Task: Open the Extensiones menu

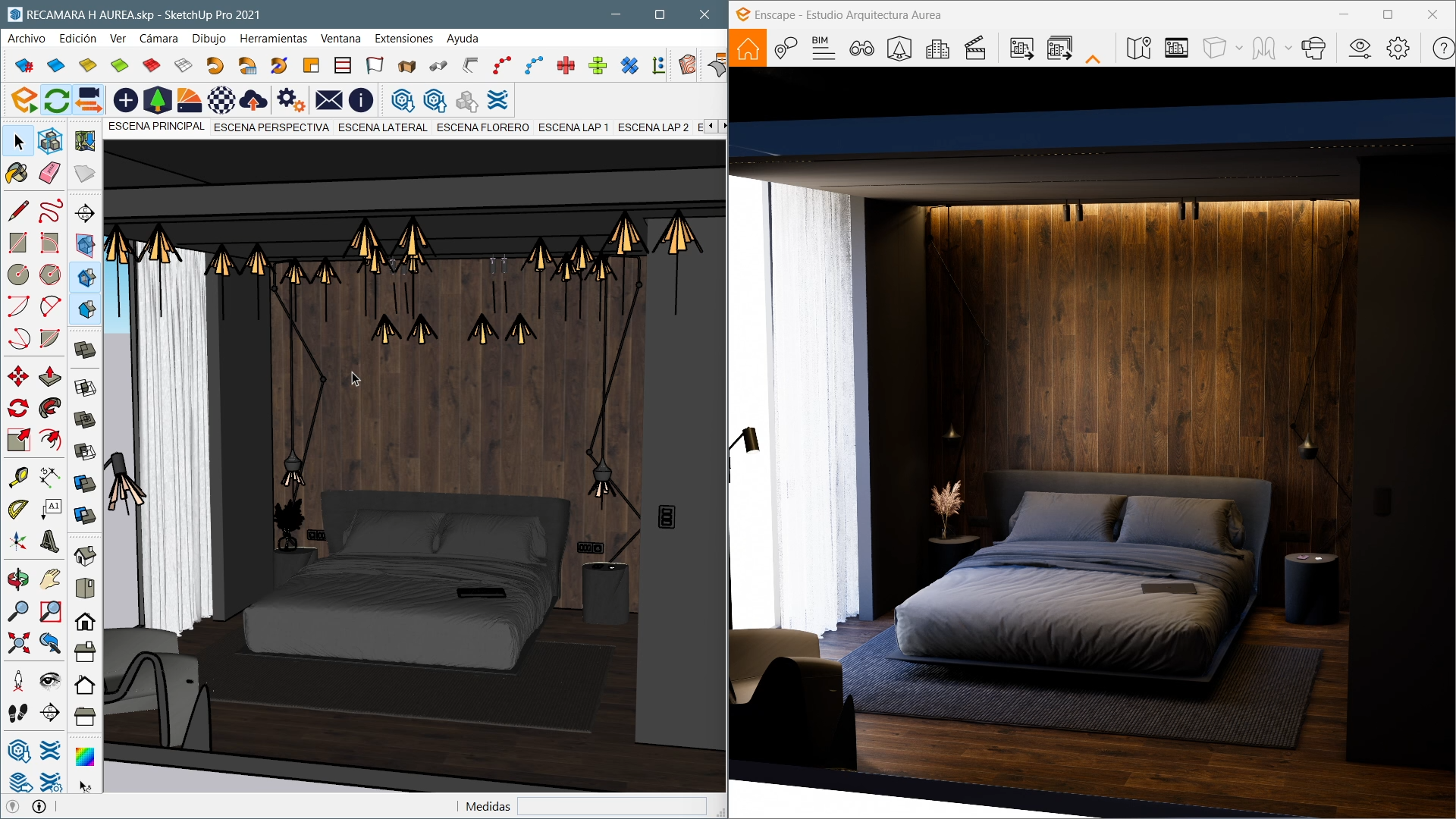Action: (403, 38)
